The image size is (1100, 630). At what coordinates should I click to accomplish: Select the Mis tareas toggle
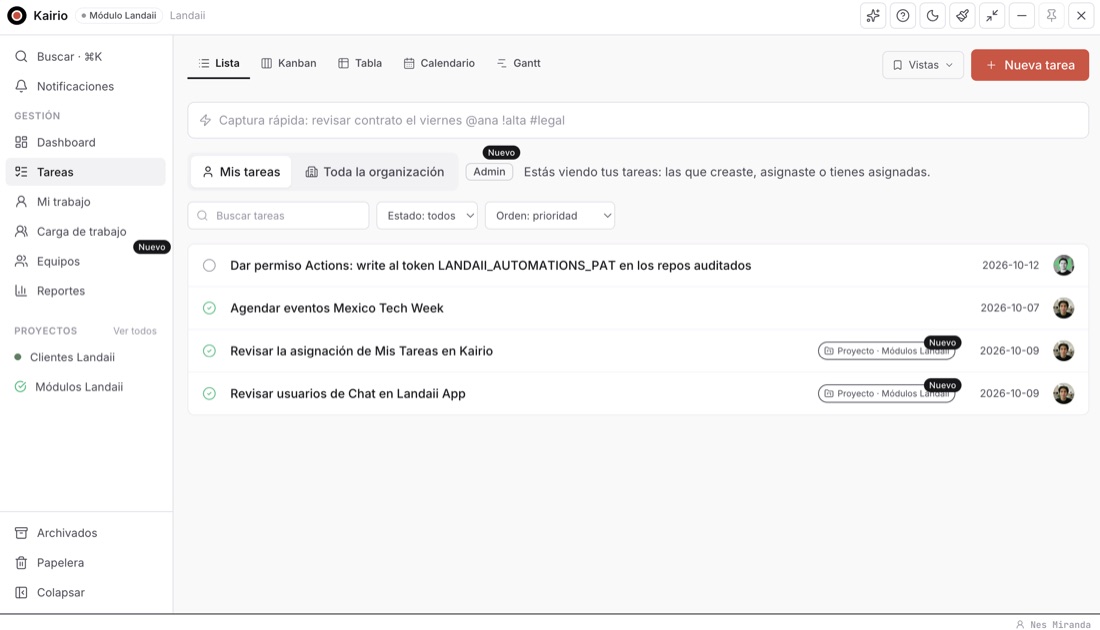click(x=241, y=172)
